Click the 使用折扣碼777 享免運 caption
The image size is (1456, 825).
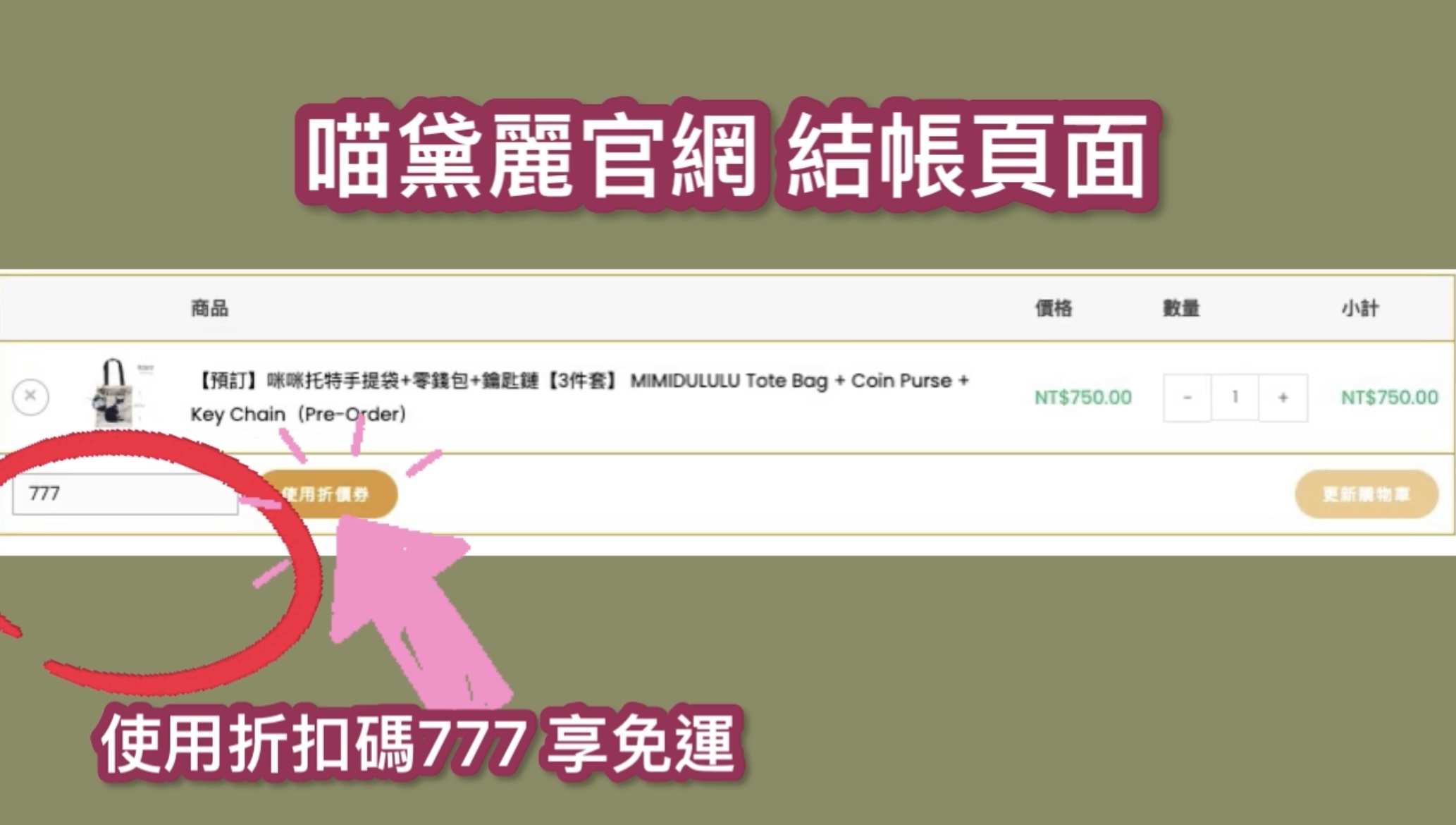click(x=419, y=743)
